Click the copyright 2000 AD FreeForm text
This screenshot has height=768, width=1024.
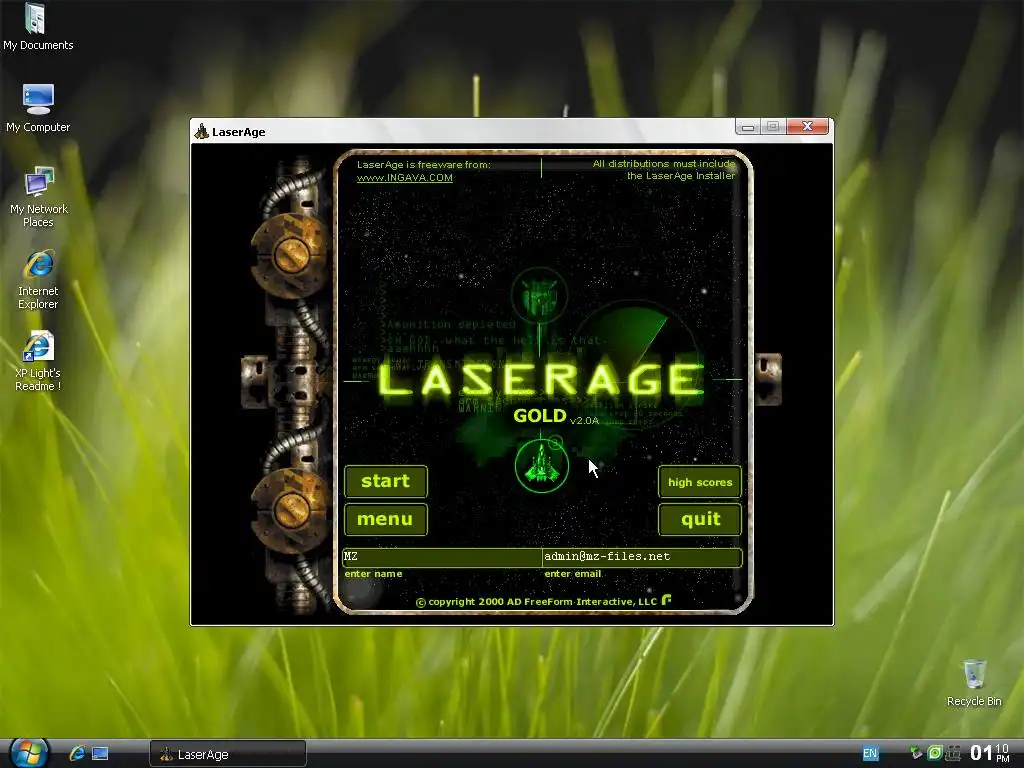[x=536, y=601]
